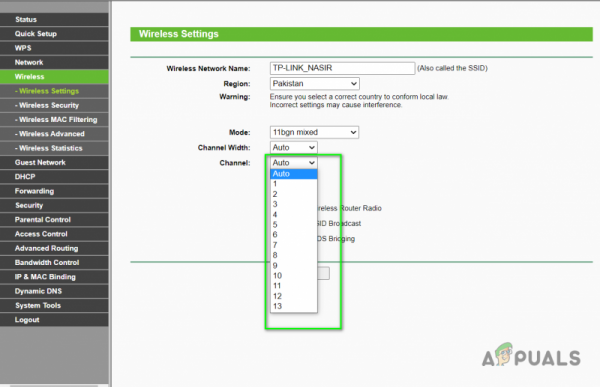Image resolution: width=600 pixels, height=387 pixels.
Task: Select channel 1 in list
Action: click(x=293, y=184)
